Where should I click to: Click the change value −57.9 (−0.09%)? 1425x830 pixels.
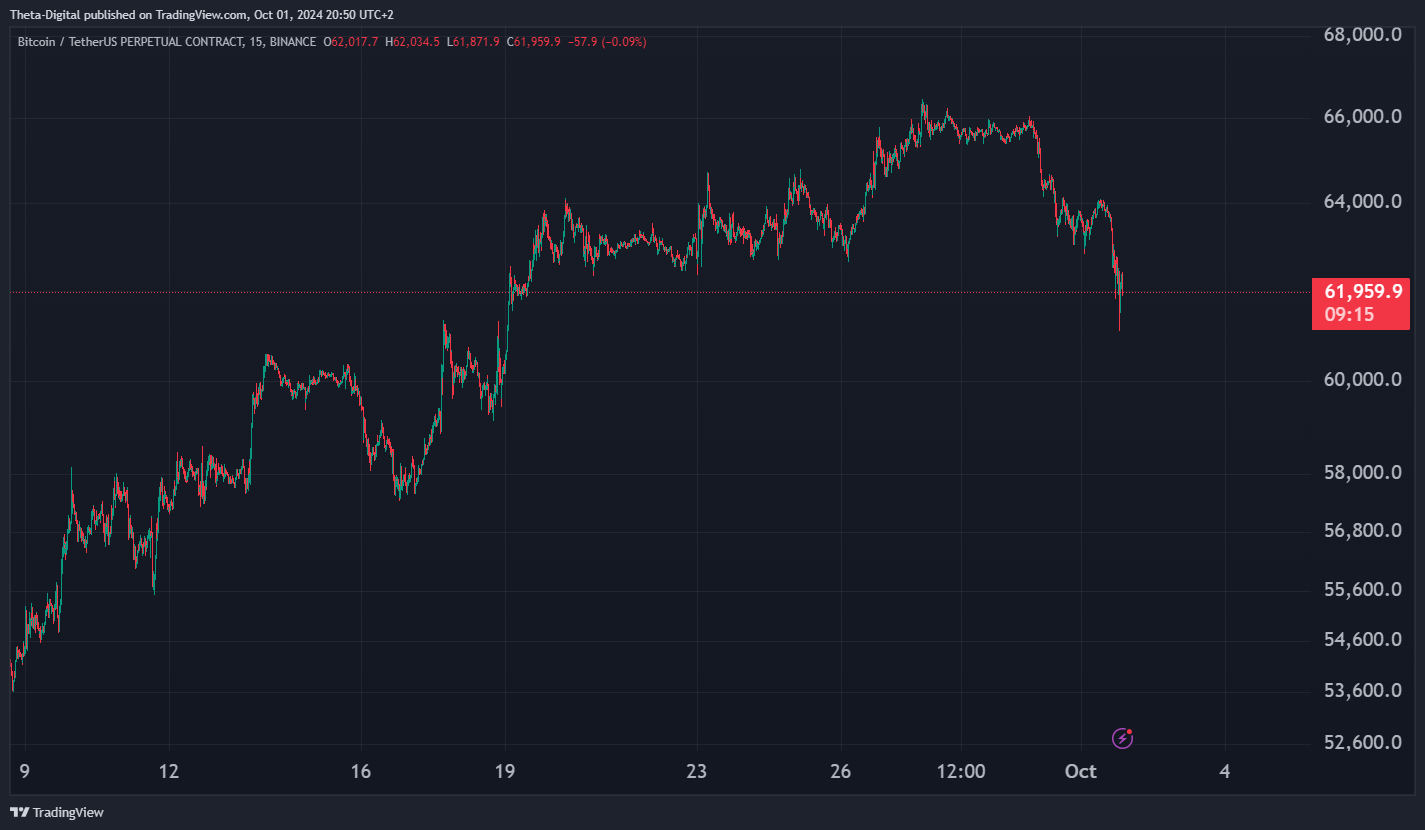point(607,42)
